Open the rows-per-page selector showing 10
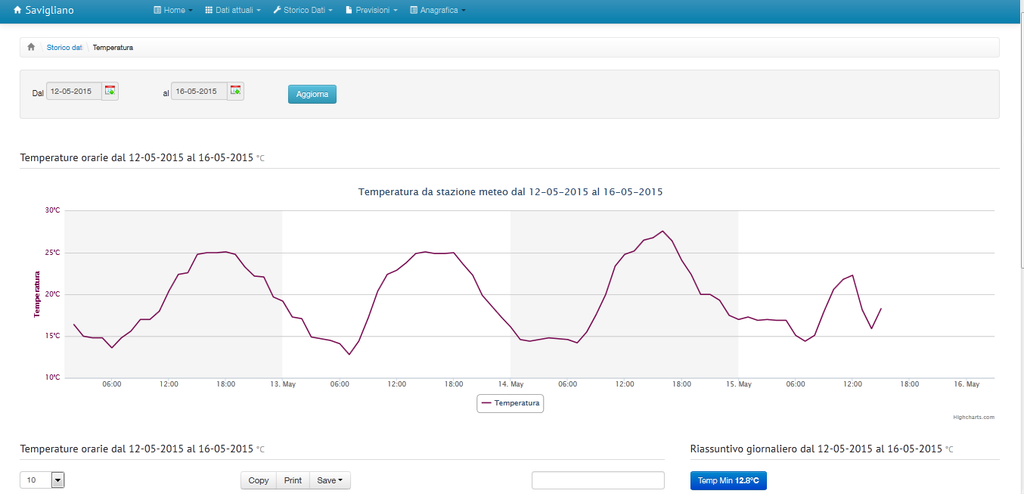This screenshot has width=1024, height=494. [42, 480]
